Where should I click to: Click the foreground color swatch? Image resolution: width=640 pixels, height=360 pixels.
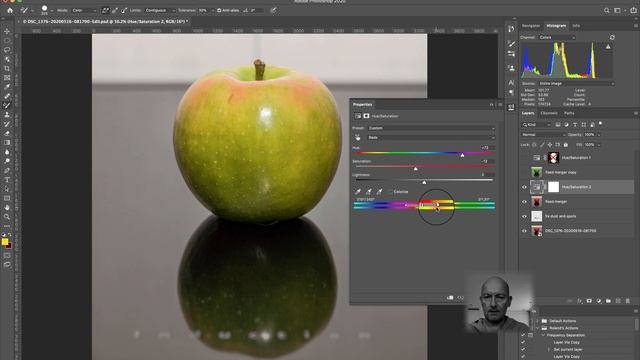[4, 242]
